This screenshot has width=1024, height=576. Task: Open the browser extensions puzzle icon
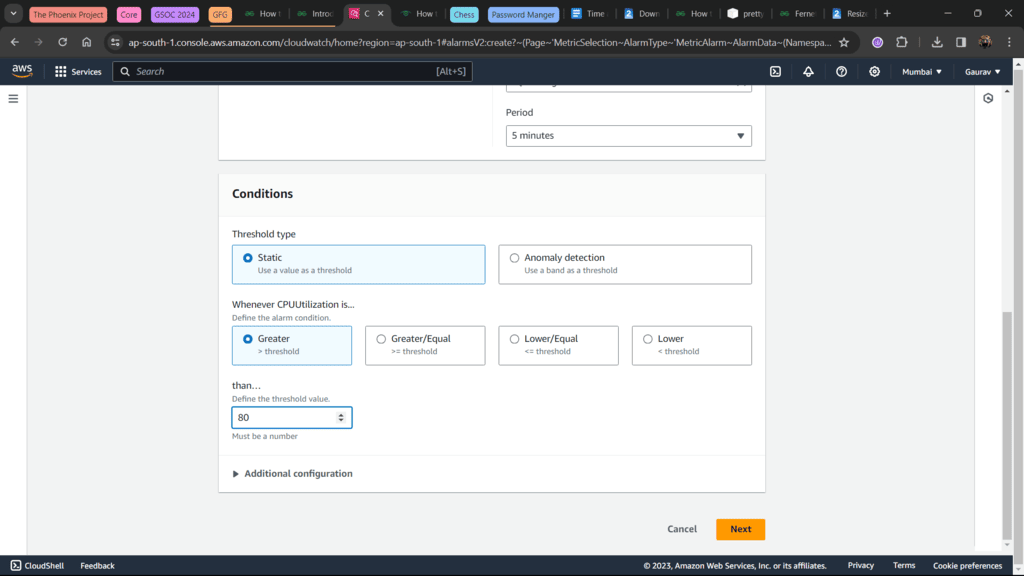pos(902,42)
